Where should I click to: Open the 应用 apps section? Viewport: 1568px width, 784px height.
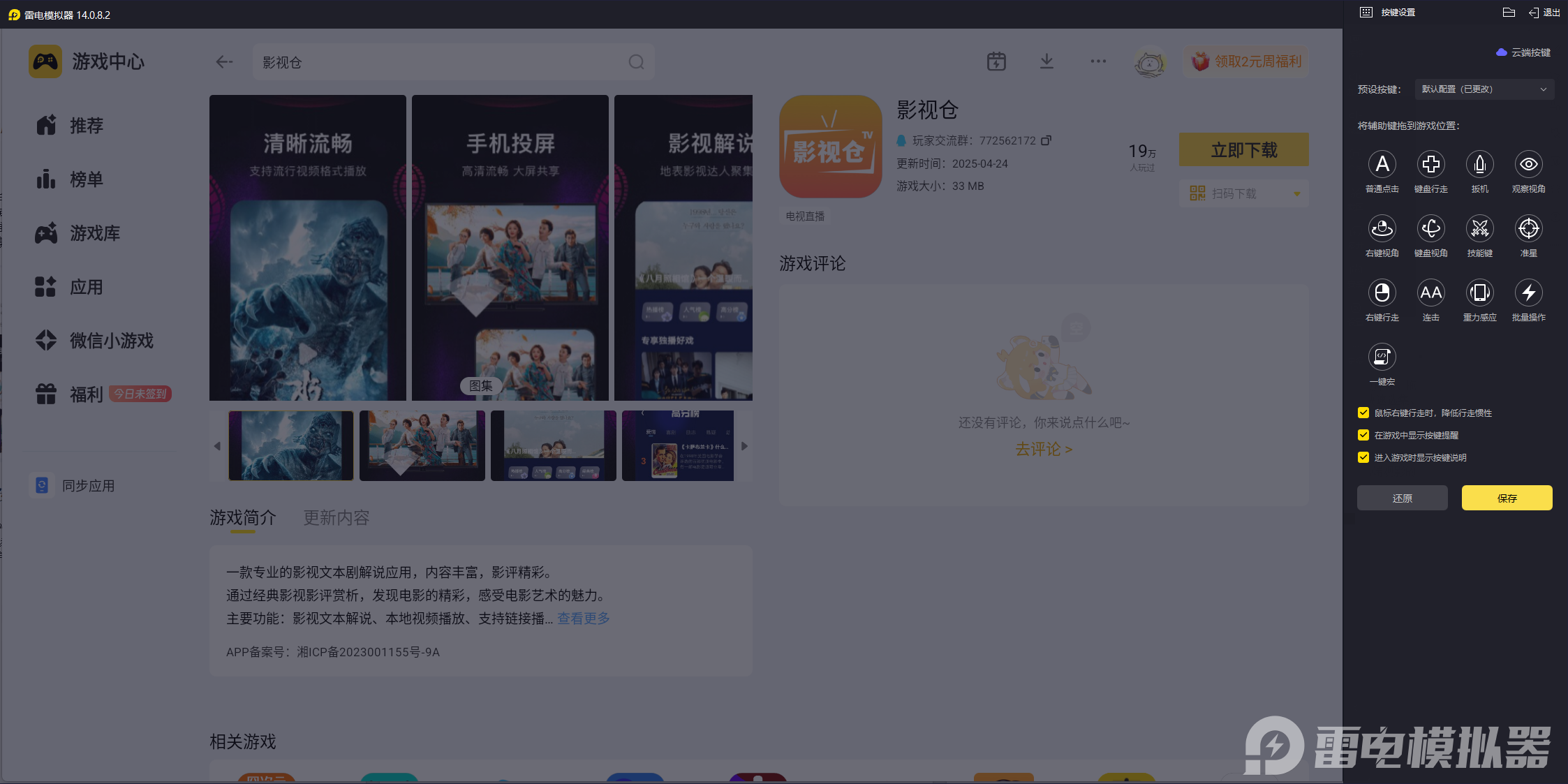(x=70, y=287)
